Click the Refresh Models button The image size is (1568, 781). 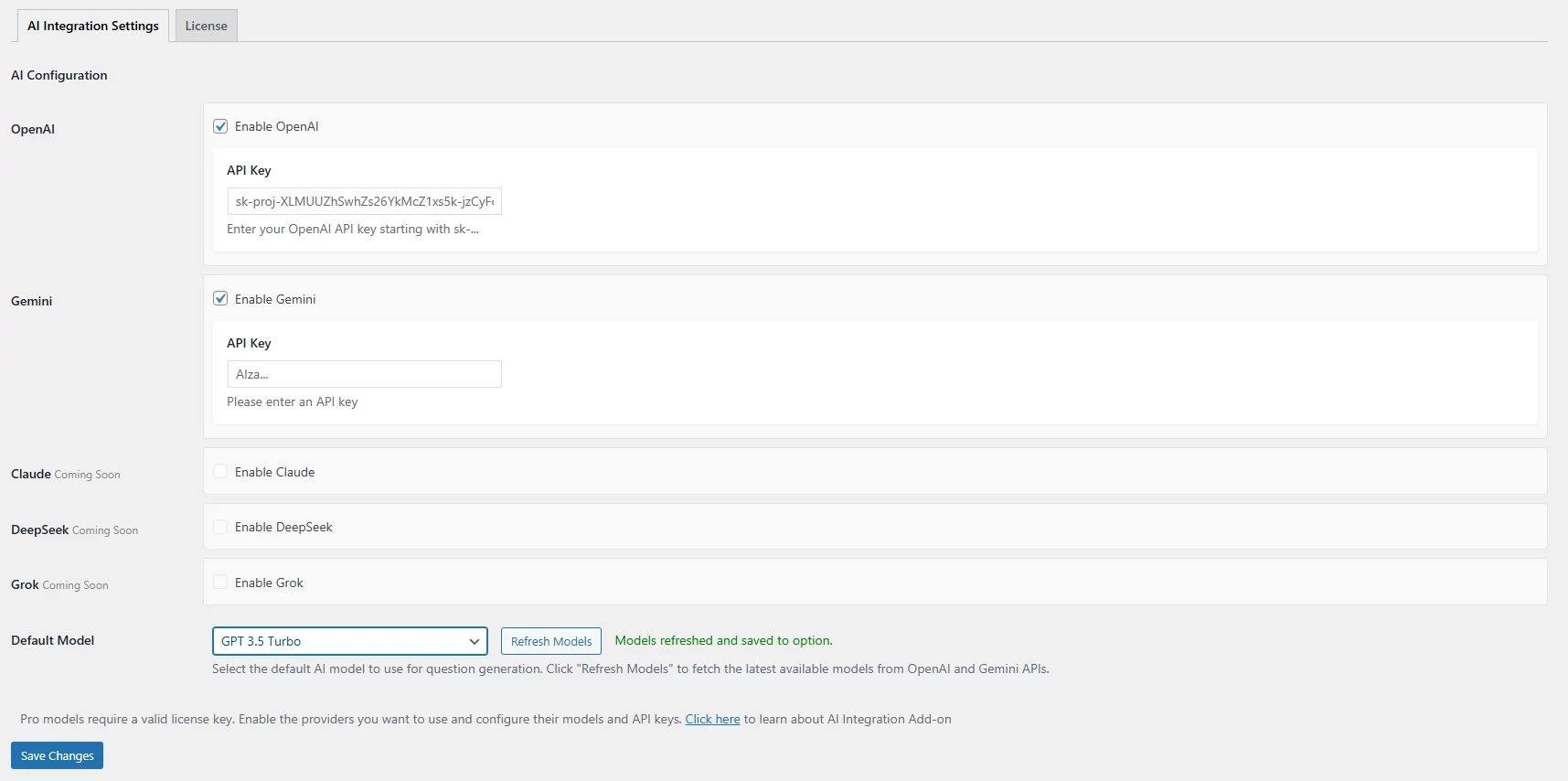pyautogui.click(x=551, y=641)
